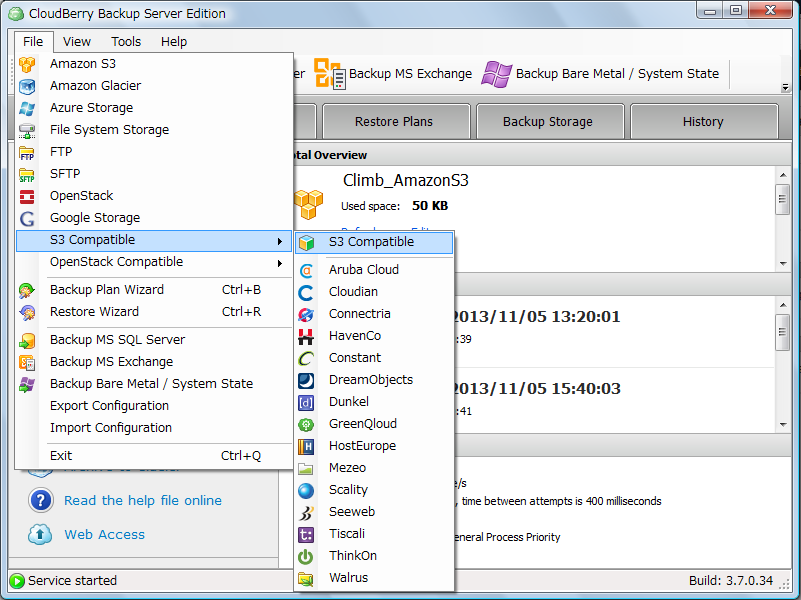
Task: Click the Azure Storage Windows-flag icon
Action: tap(27, 108)
